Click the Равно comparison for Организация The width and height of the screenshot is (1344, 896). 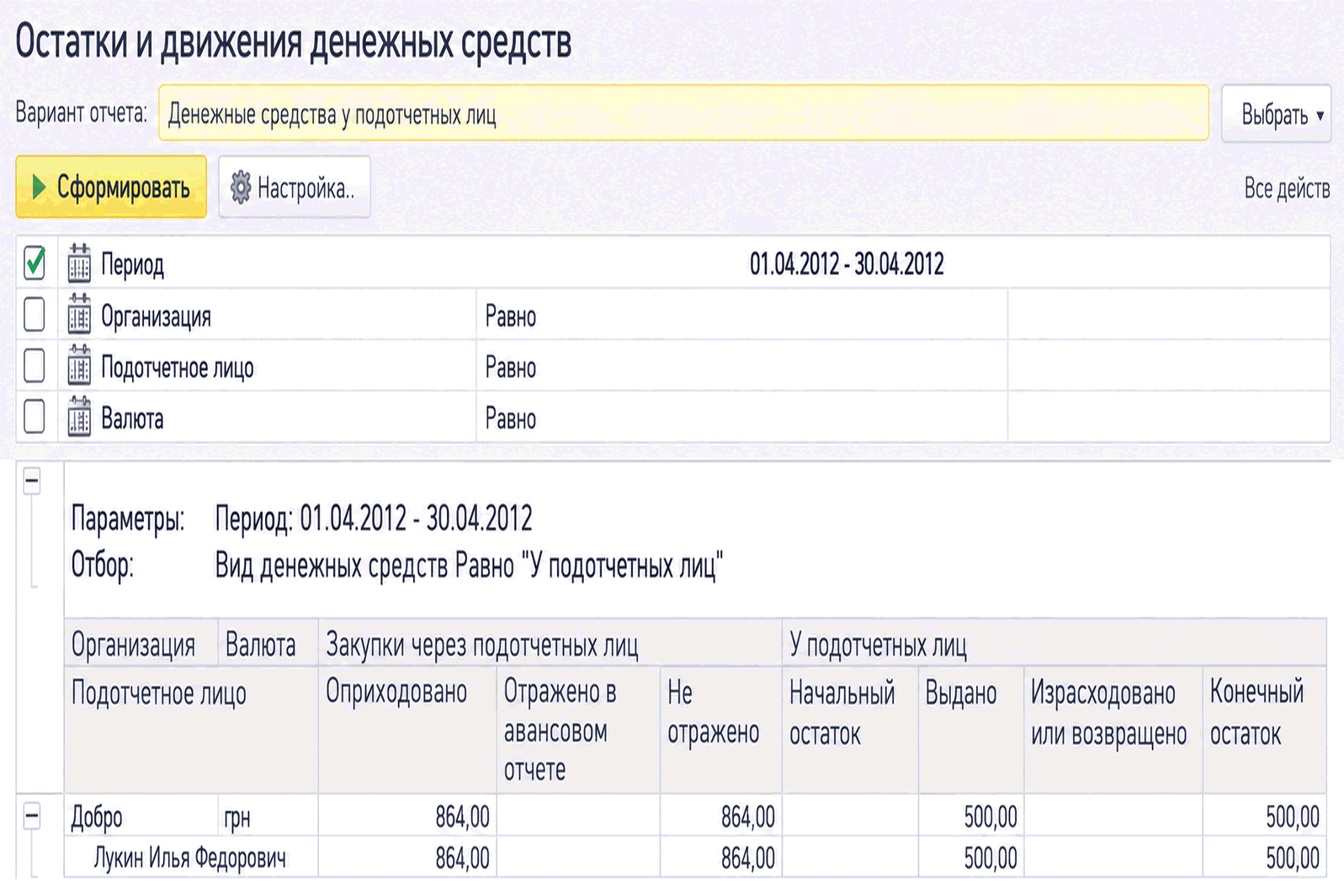511,316
